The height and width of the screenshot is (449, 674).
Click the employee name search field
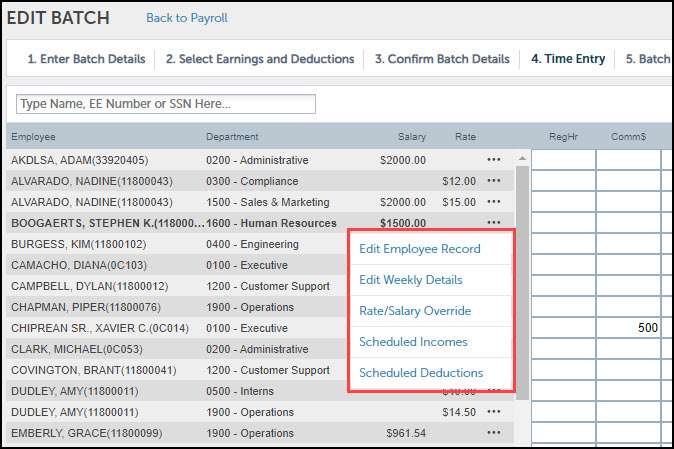[166, 104]
